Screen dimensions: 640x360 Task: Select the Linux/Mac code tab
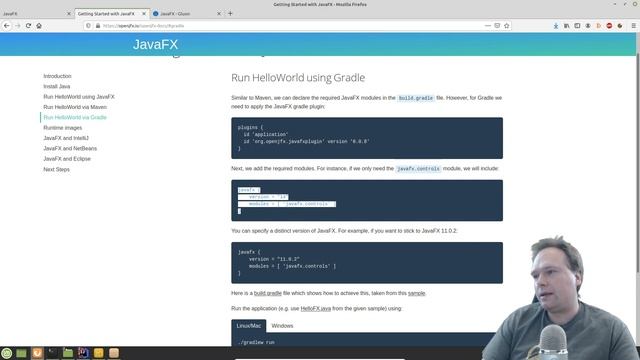coord(249,326)
